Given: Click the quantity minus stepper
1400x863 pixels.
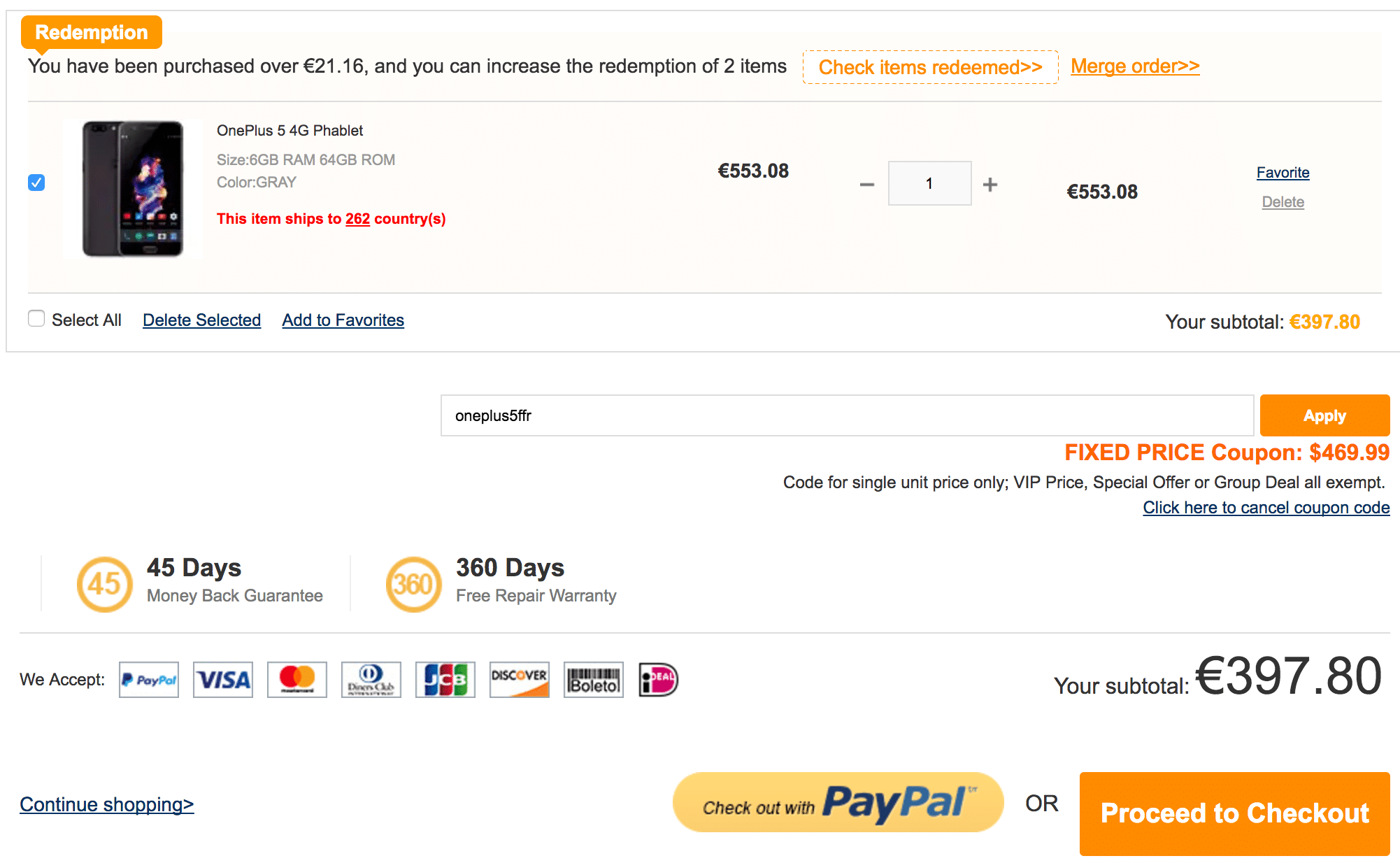Looking at the screenshot, I should tap(866, 185).
